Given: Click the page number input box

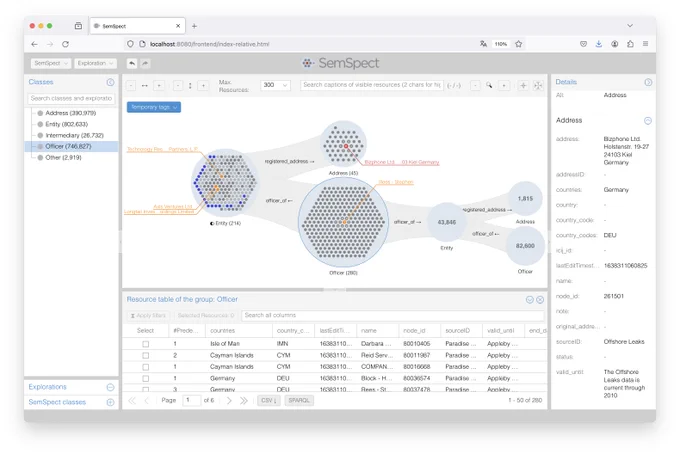Looking at the screenshot, I should point(191,400).
